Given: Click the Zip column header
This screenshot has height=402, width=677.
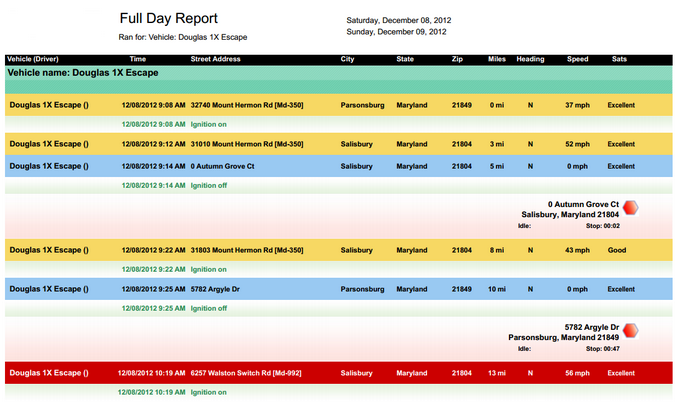Looking at the screenshot, I should pos(457,59).
